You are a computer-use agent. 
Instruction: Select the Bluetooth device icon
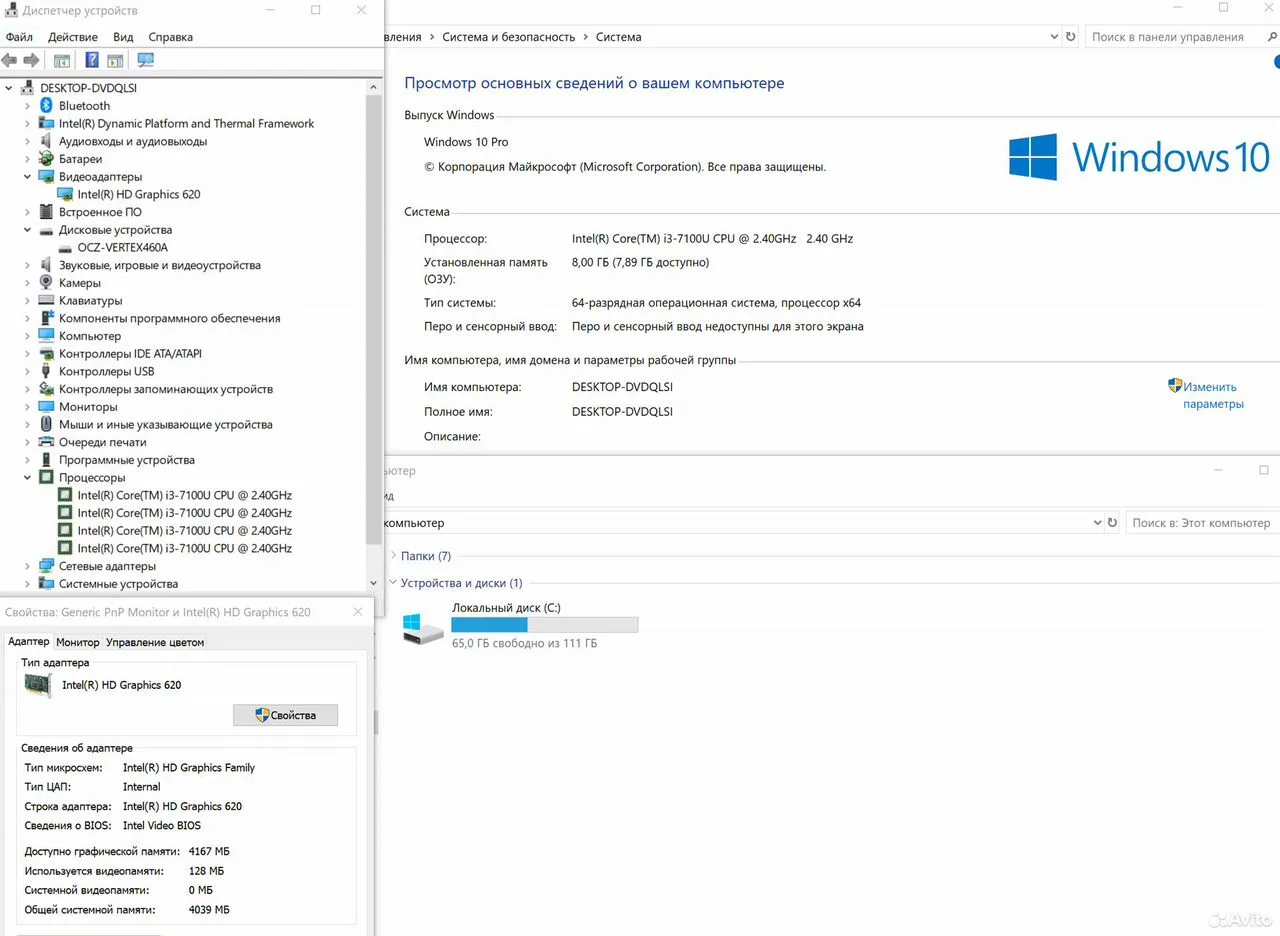click(x=46, y=106)
